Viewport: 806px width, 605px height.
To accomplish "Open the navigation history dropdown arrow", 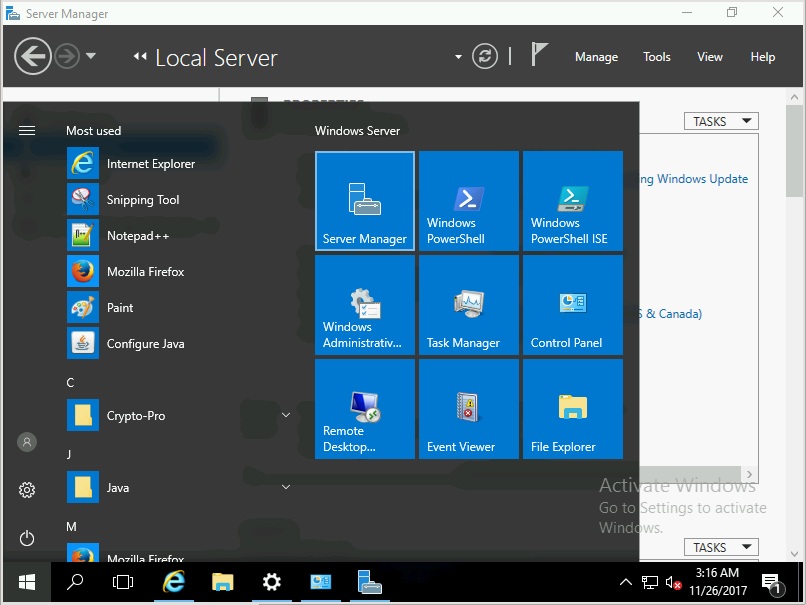I will point(91,56).
